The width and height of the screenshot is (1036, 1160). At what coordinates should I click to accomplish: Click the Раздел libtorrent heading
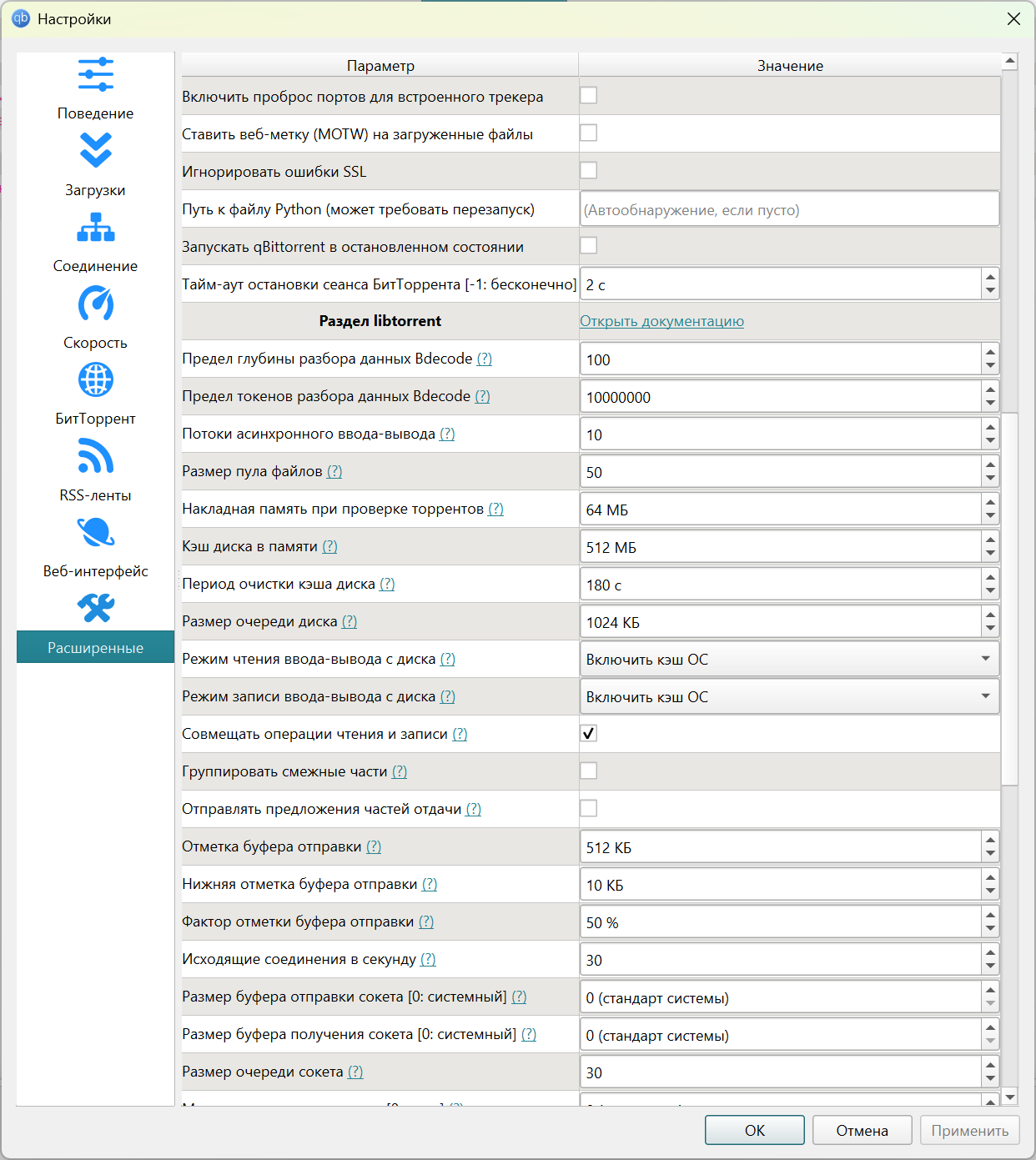380,321
